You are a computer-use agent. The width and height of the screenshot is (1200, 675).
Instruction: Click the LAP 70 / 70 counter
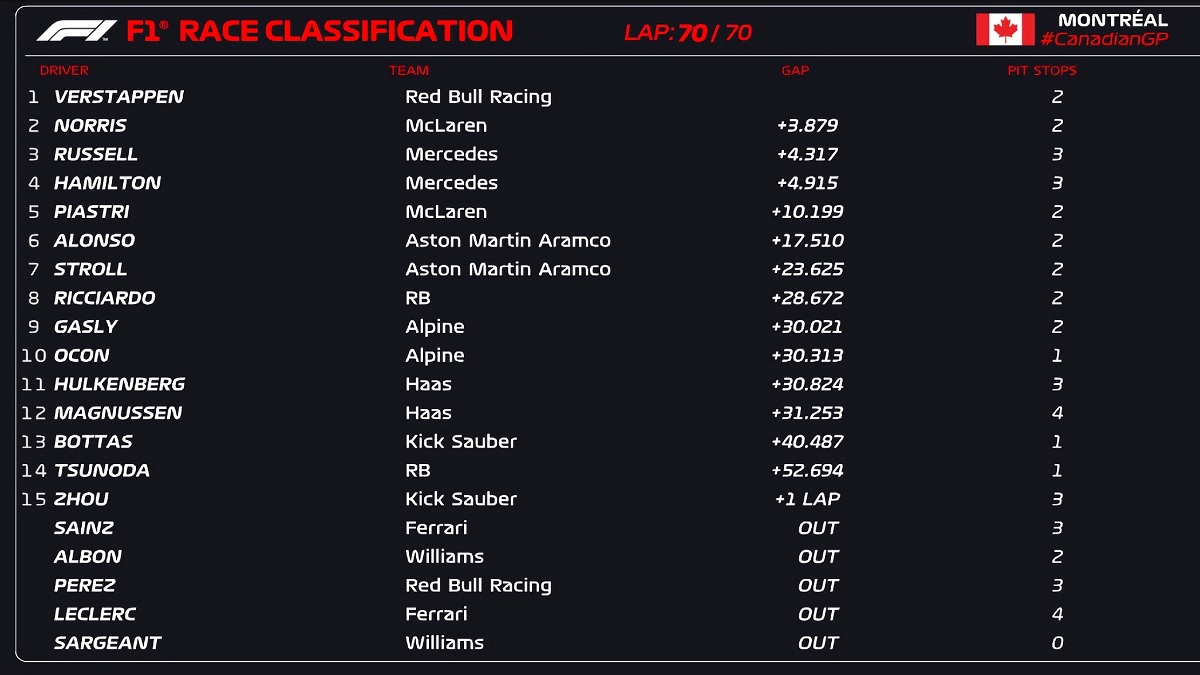click(x=687, y=32)
